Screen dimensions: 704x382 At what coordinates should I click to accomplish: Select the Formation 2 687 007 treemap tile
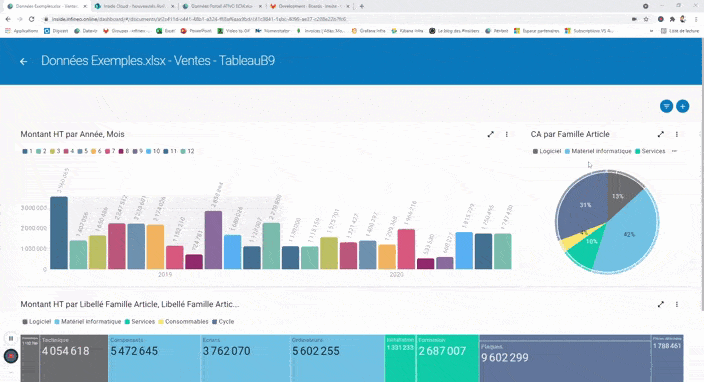448,358
